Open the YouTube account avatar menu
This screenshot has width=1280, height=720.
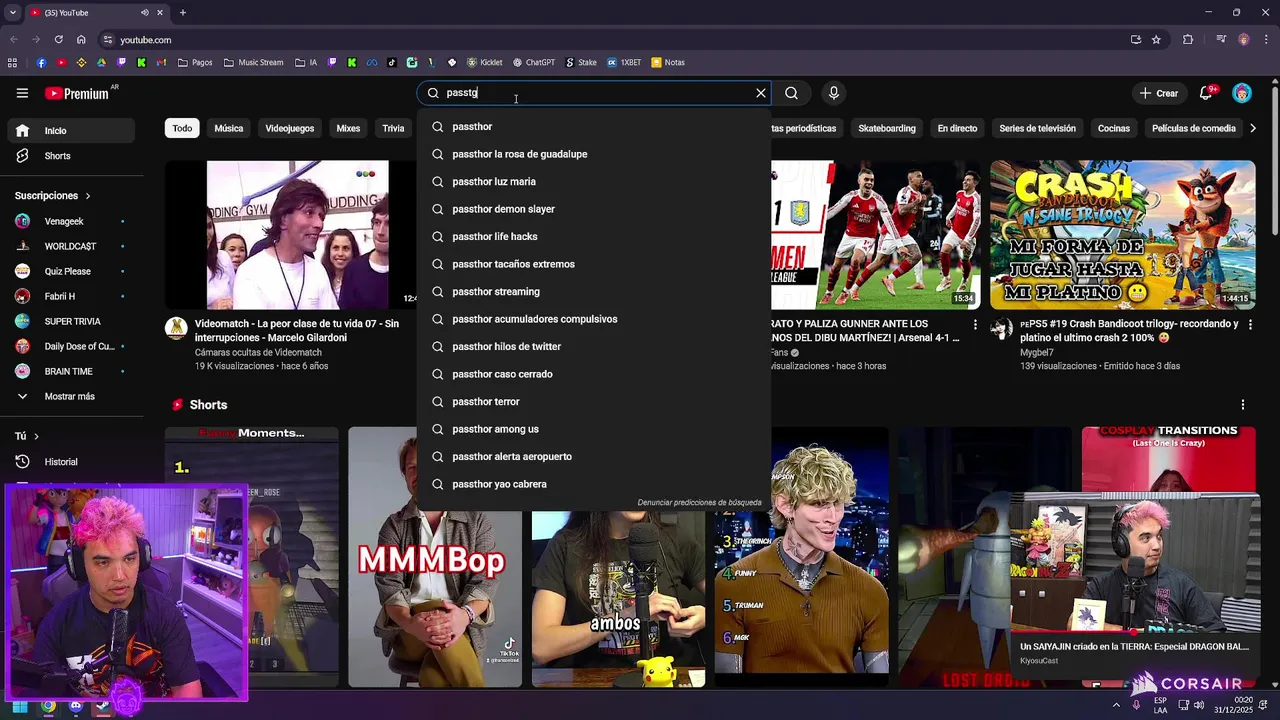1242,93
